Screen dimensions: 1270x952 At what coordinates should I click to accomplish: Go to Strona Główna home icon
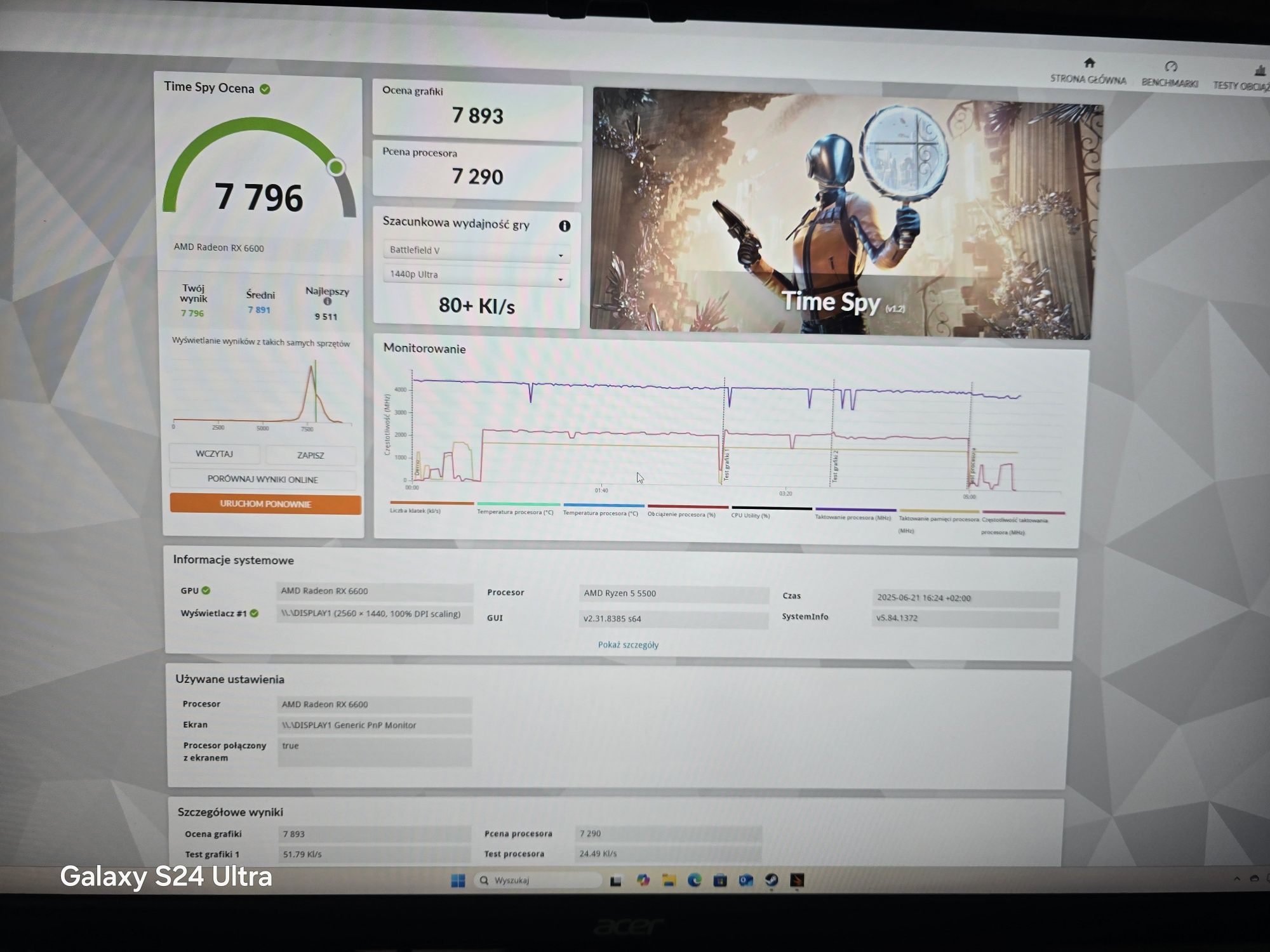[x=1090, y=63]
